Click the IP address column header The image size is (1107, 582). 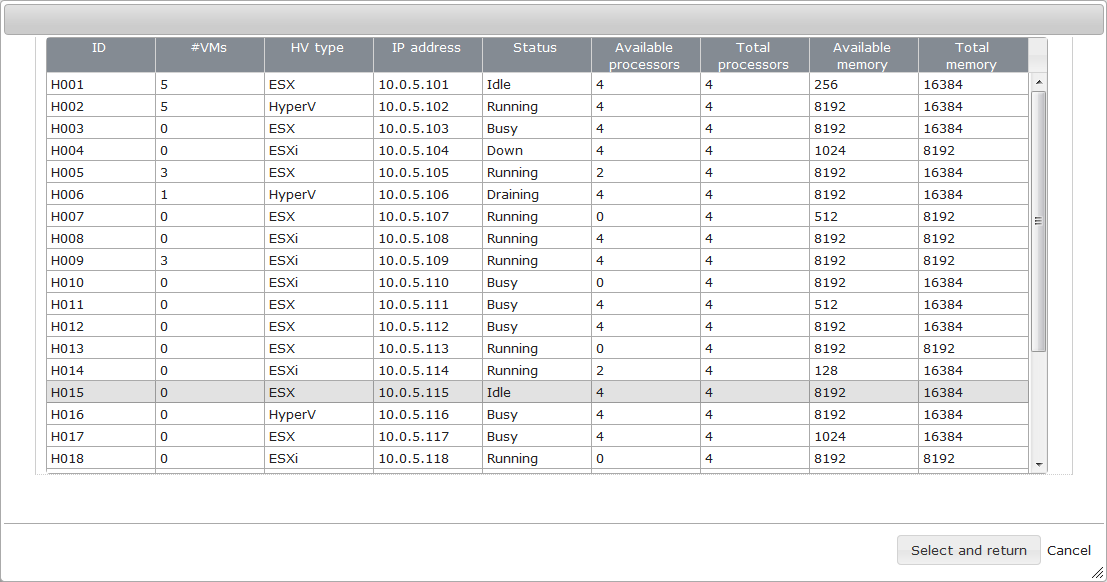(x=428, y=55)
